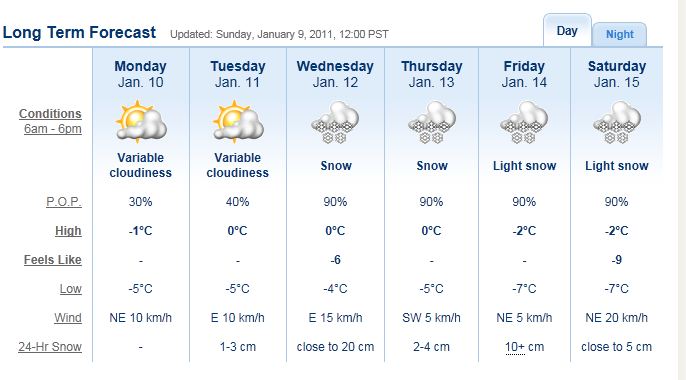The height and width of the screenshot is (380, 686).
Task: Click the Long Term Forecast heading
Action: click(x=79, y=32)
